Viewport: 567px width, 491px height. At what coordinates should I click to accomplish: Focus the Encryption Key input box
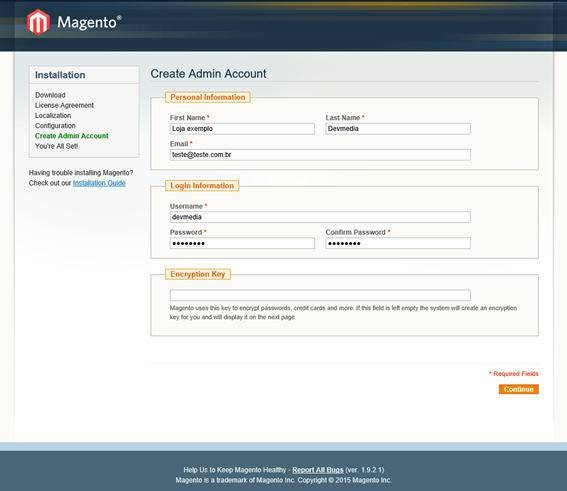320,295
